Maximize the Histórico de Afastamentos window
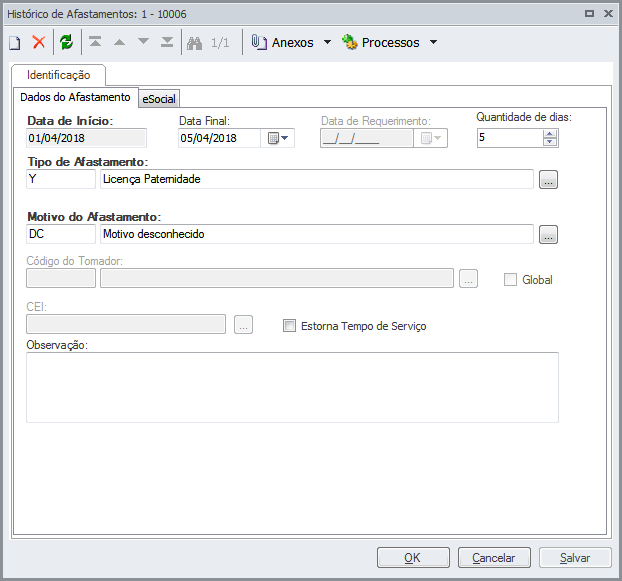Viewport: 622px width, 581px height. 589,13
